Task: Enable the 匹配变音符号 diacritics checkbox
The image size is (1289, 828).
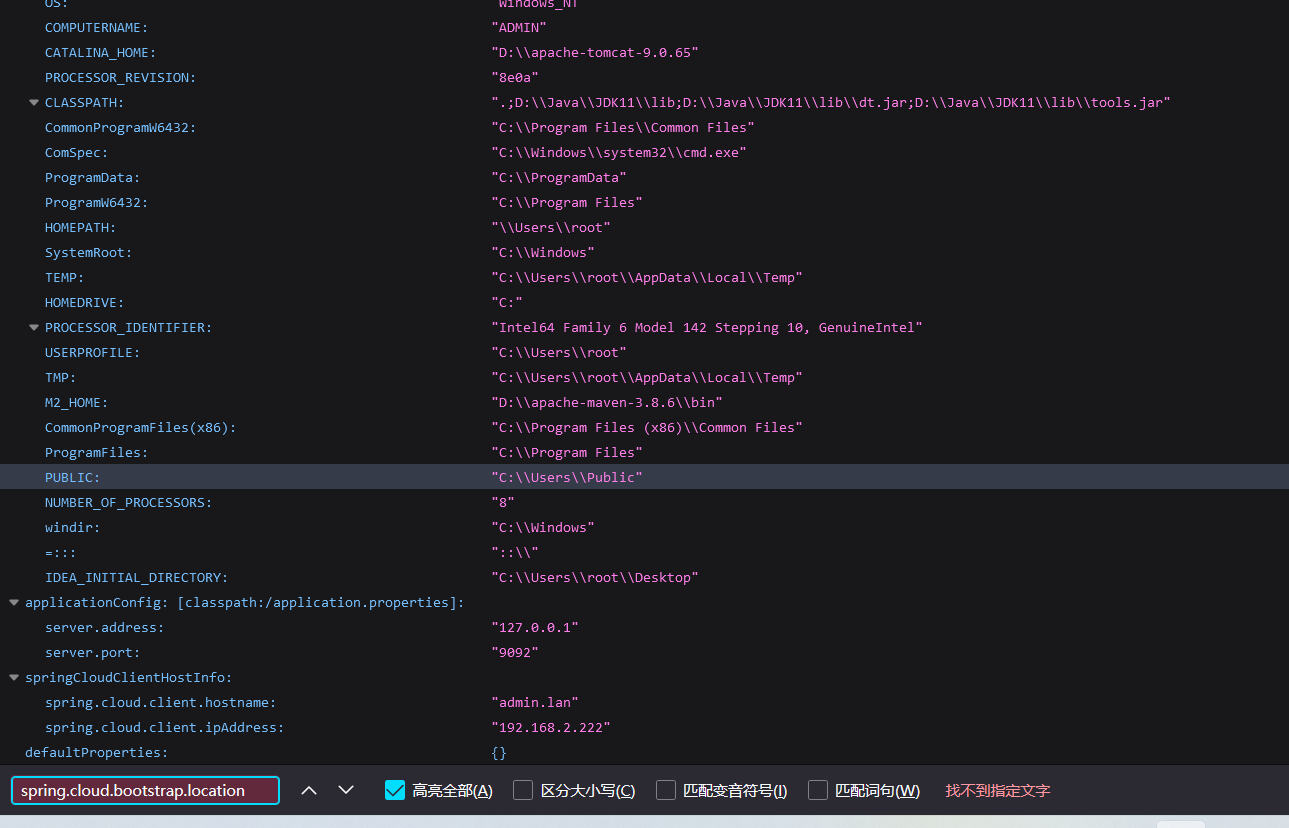Action: (666, 790)
